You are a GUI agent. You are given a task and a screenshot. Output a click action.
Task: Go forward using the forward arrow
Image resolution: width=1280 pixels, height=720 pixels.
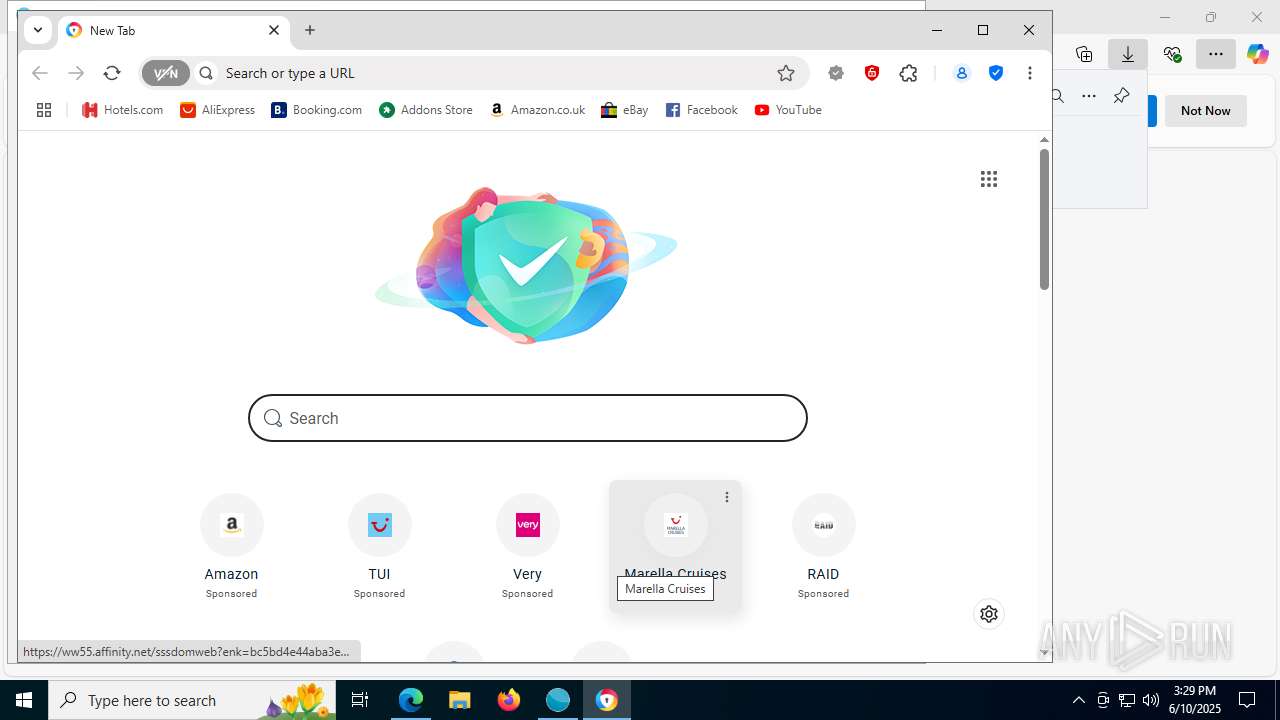pos(76,73)
